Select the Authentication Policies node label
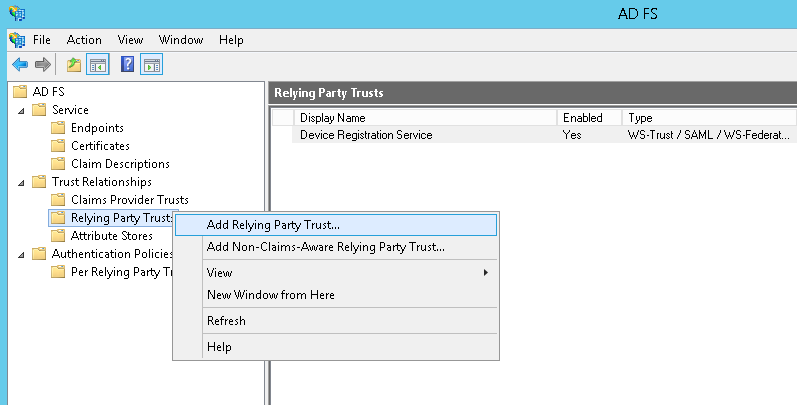This screenshot has height=405, width=797. [112, 254]
